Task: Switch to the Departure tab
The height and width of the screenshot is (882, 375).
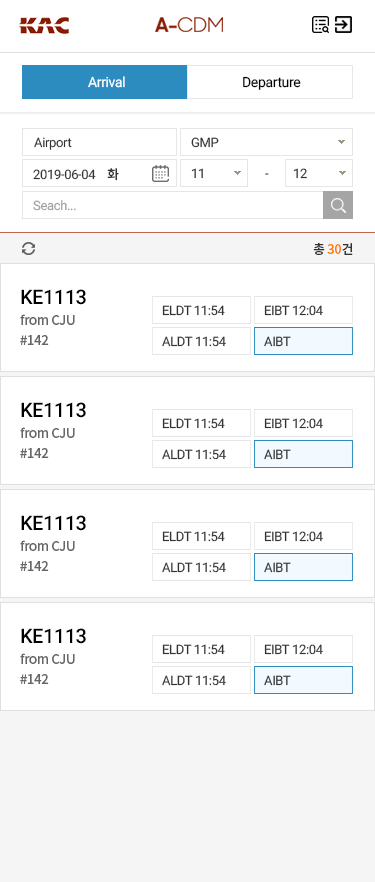Action: [270, 82]
